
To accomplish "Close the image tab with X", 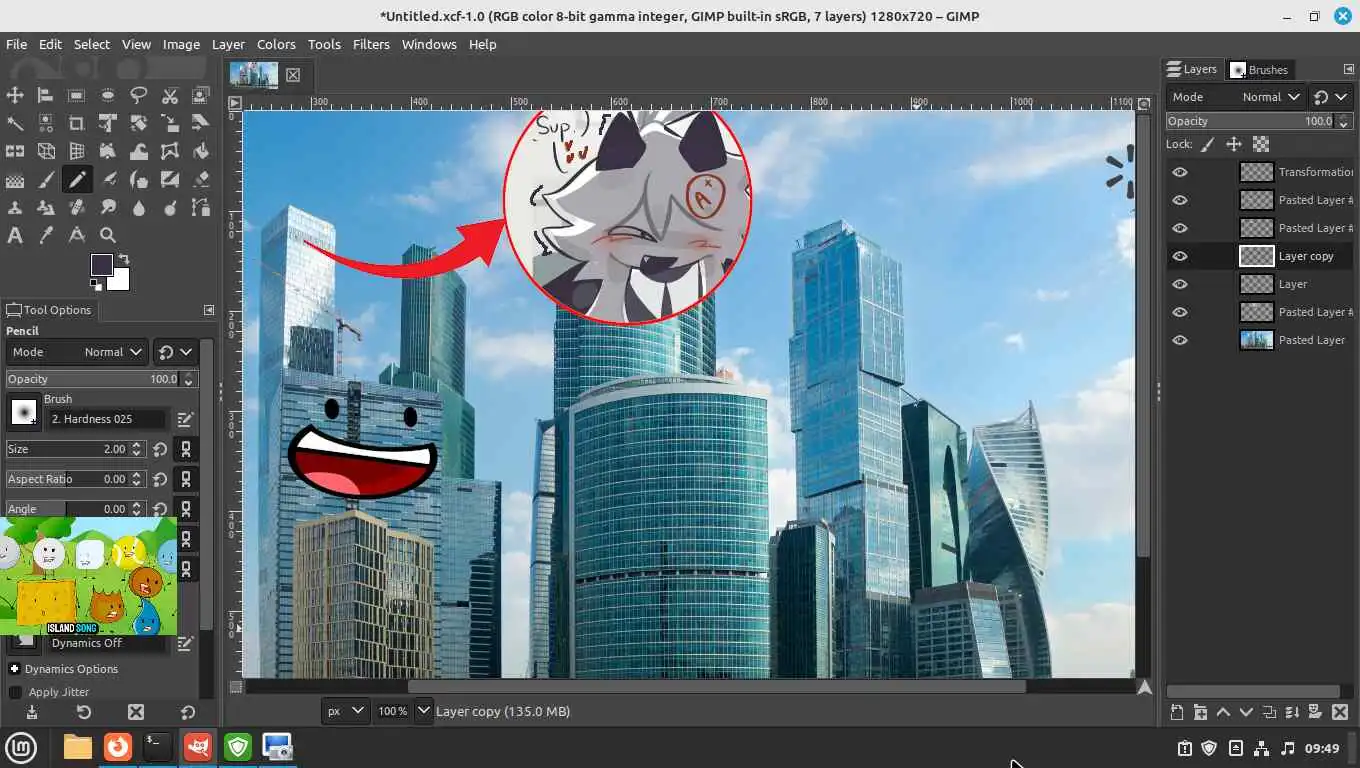I will pyautogui.click(x=293, y=75).
